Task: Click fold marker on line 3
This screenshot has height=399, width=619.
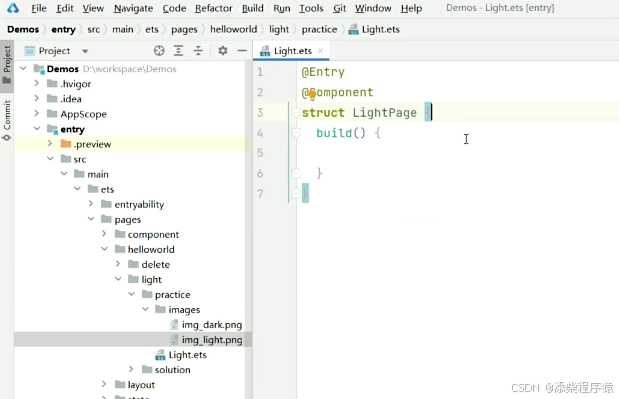Action: (x=296, y=113)
